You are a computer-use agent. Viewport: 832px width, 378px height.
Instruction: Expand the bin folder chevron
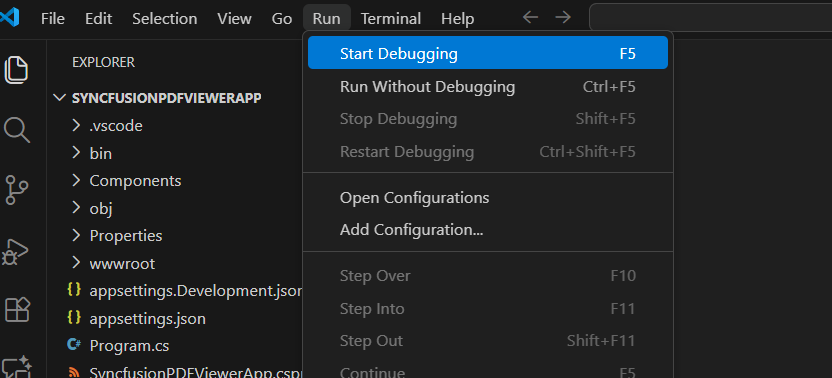coord(76,153)
